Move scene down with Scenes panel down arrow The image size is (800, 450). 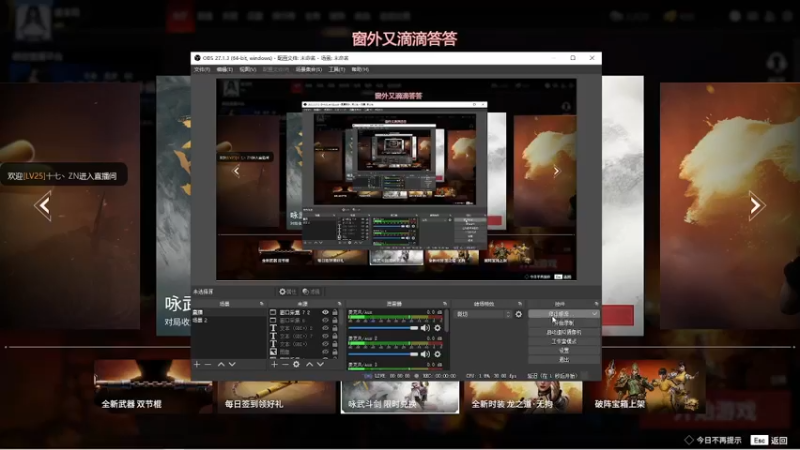[x=232, y=364]
